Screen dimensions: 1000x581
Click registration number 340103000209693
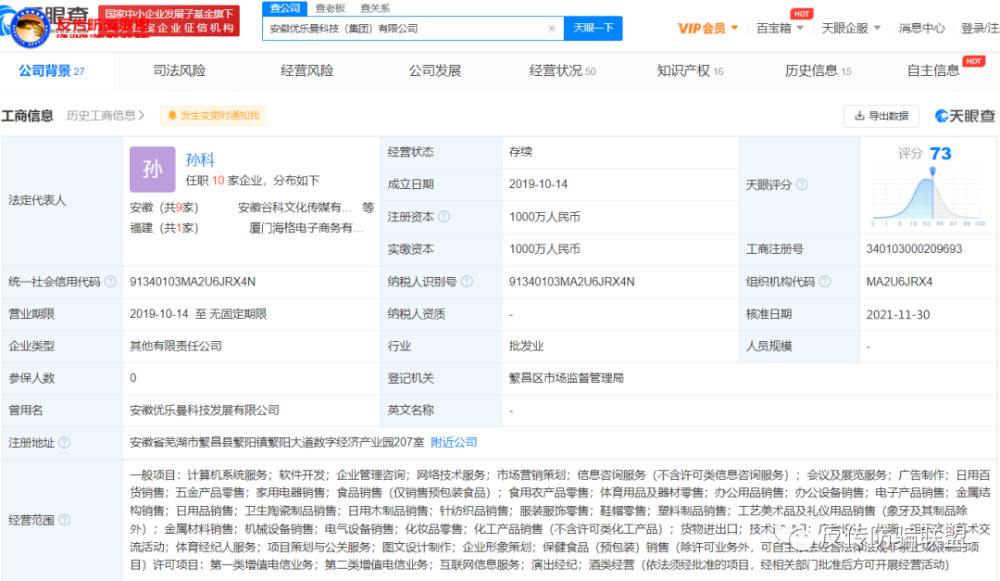tap(914, 249)
